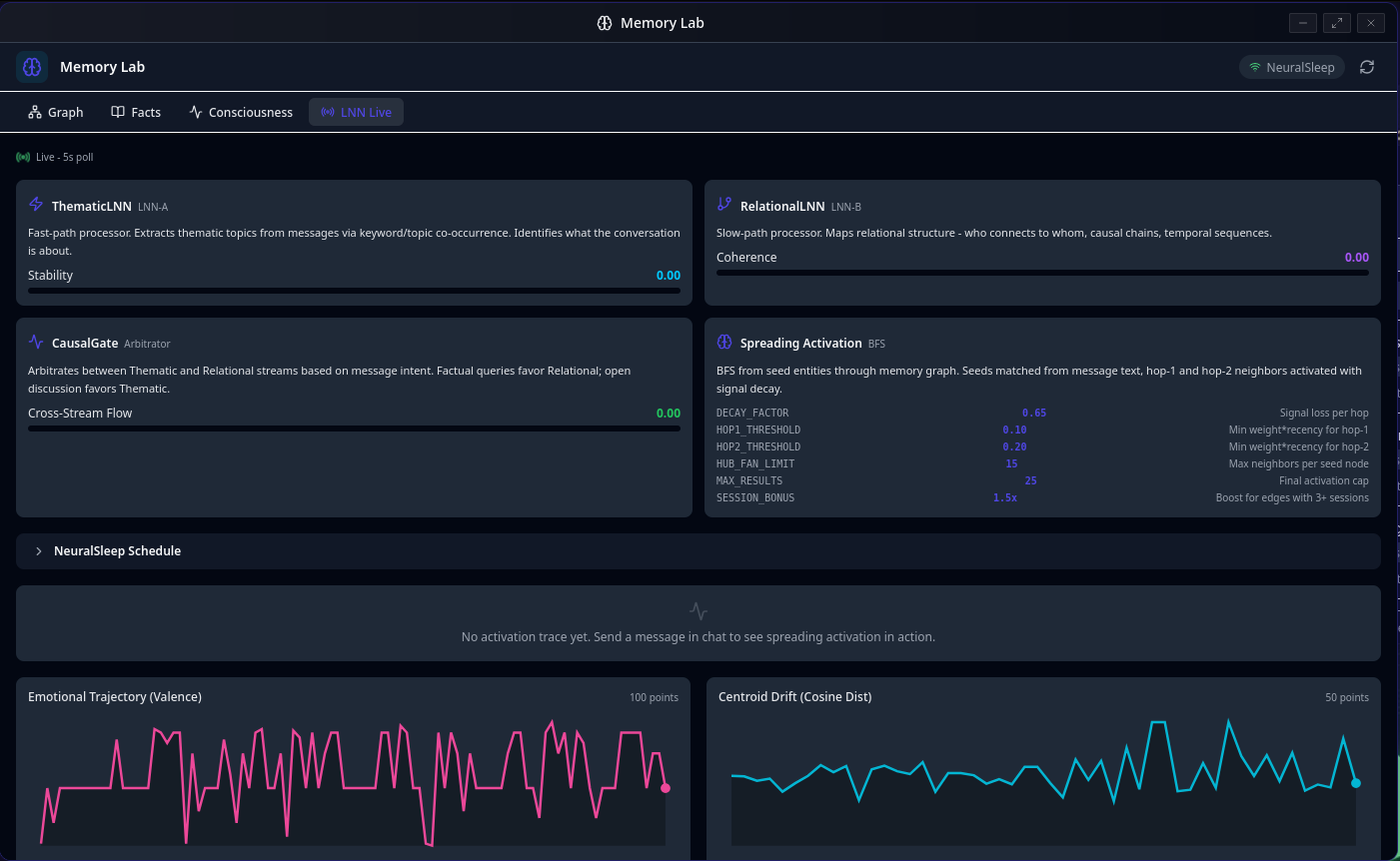Screen dimensions: 1400x861
Task: Click the Graph tab's network icon
Action: pos(33,112)
